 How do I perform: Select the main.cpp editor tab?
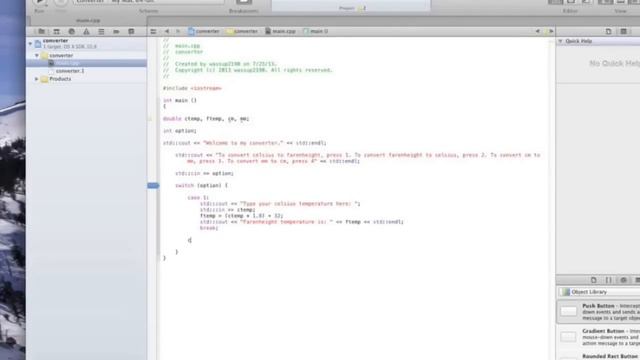(88, 20)
